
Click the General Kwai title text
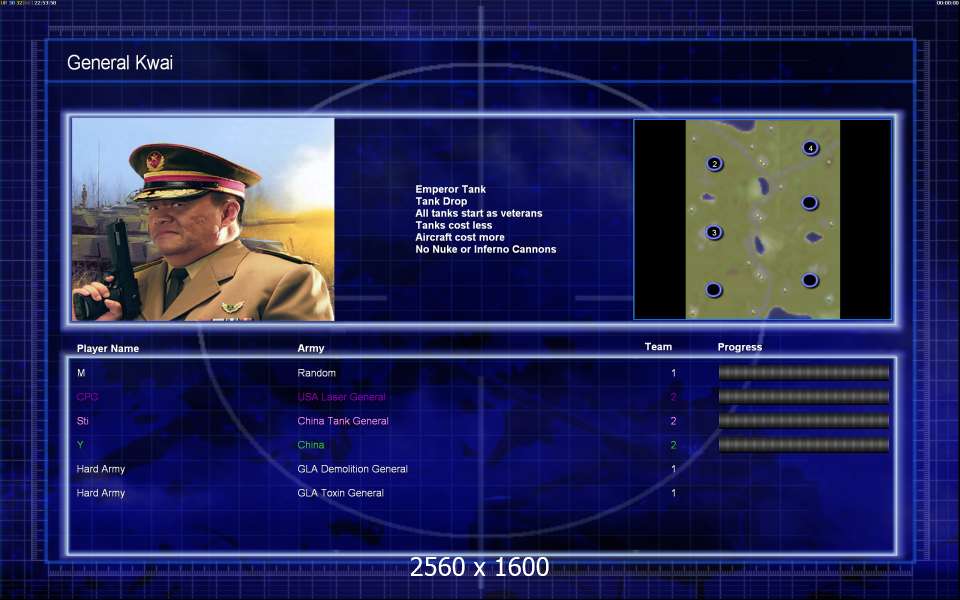coord(120,62)
